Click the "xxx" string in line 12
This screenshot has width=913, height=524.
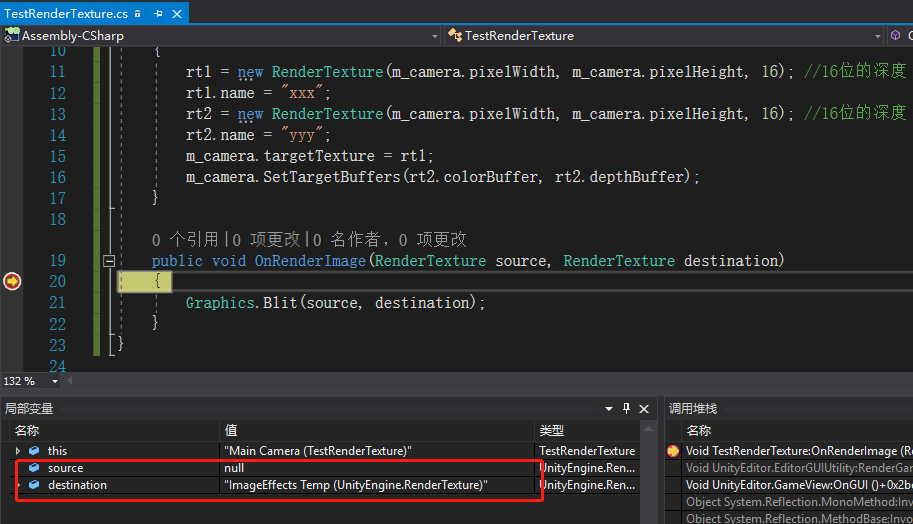[x=302, y=93]
